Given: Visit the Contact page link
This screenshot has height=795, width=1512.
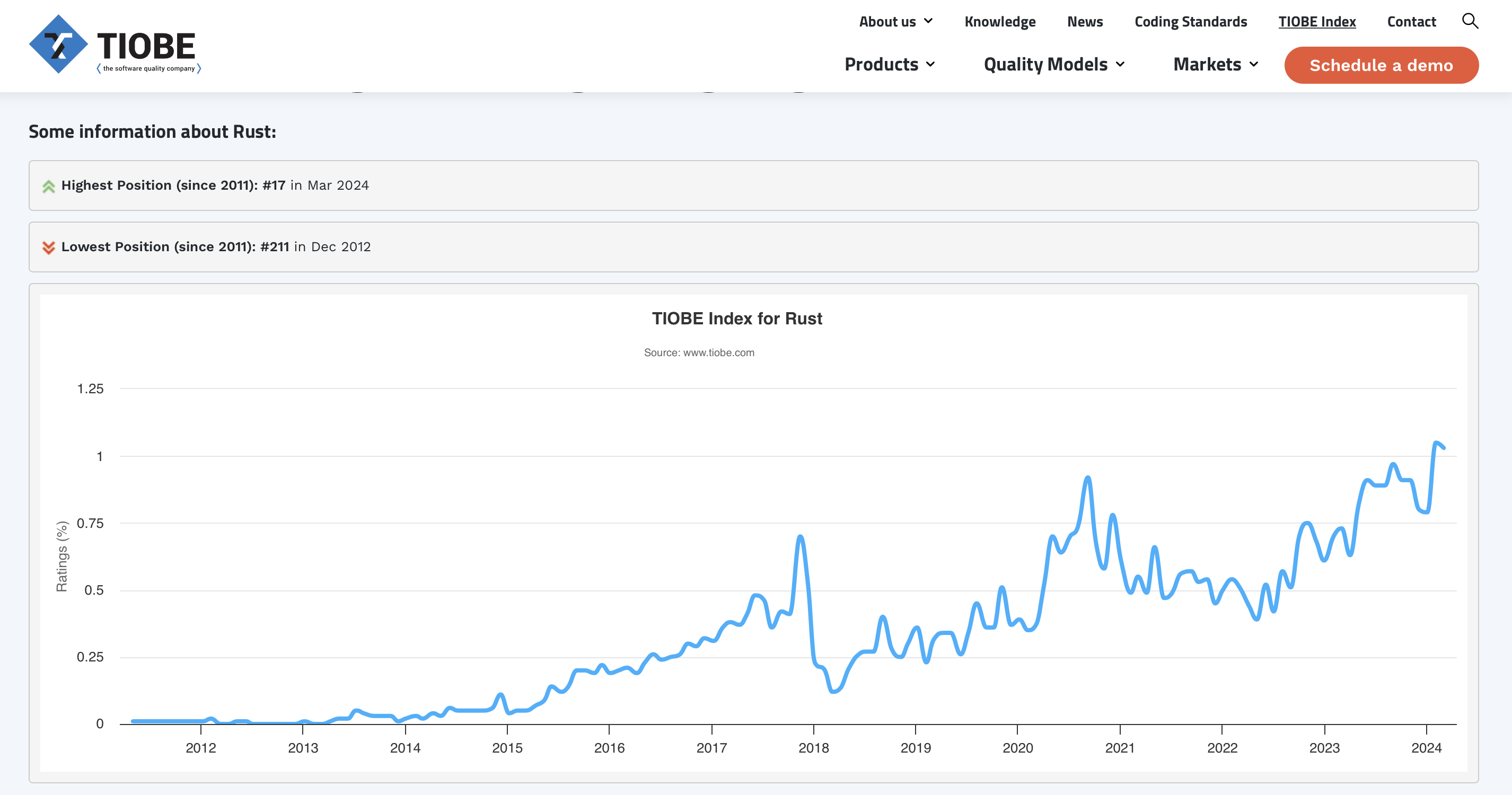Looking at the screenshot, I should (1411, 22).
